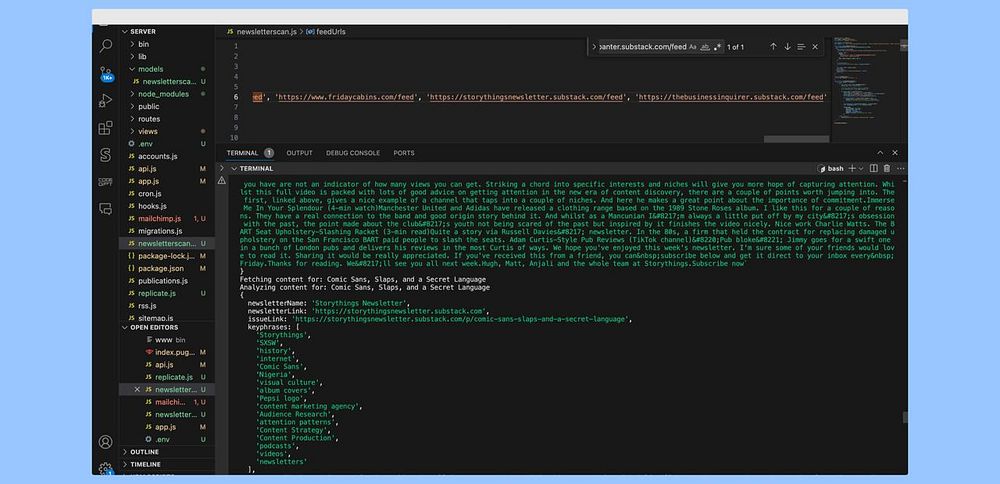Switch to the Terminal panel tab
This screenshot has height=484, width=1000.
(x=242, y=153)
